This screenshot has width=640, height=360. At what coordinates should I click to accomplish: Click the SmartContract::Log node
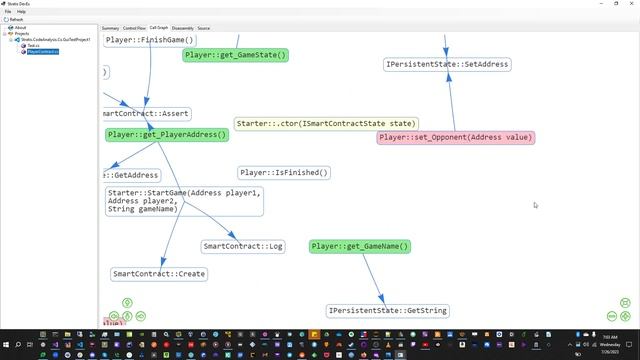[243, 247]
